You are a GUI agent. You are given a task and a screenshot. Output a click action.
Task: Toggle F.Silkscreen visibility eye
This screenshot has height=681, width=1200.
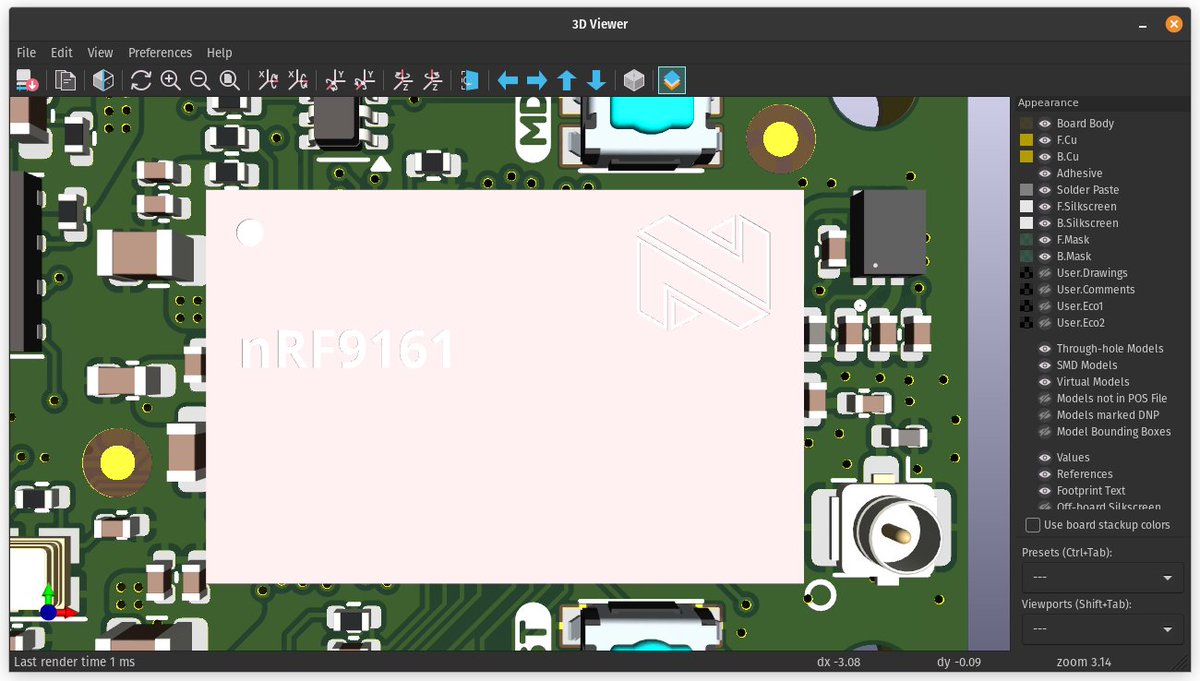pos(1044,207)
